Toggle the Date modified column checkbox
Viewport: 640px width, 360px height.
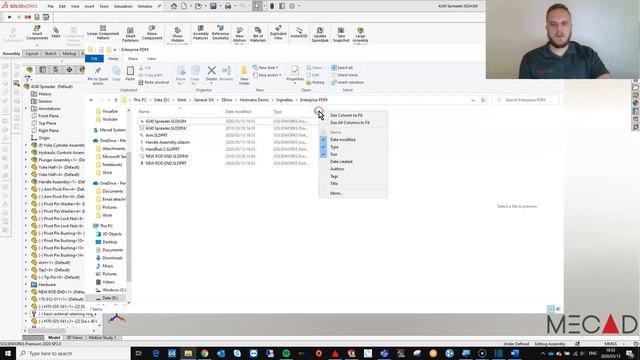pos(323,140)
